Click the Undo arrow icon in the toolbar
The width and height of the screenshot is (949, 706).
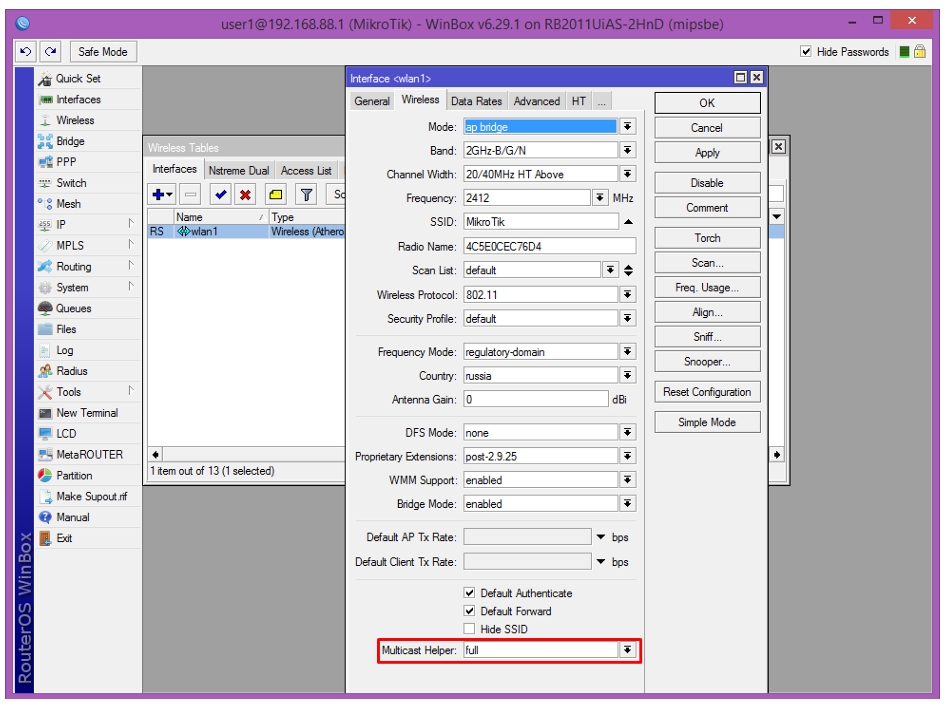click(x=25, y=51)
